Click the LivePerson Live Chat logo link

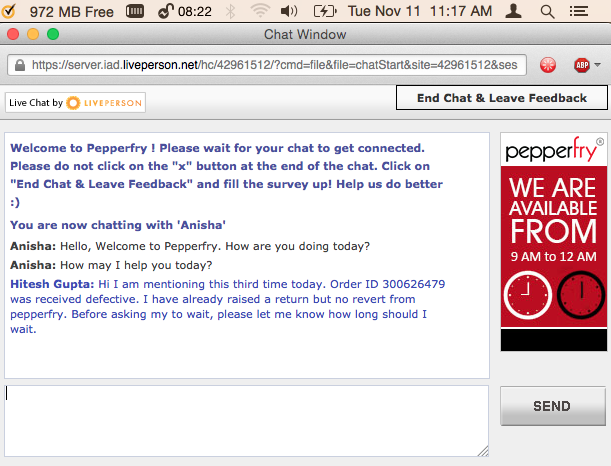[x=76, y=103]
